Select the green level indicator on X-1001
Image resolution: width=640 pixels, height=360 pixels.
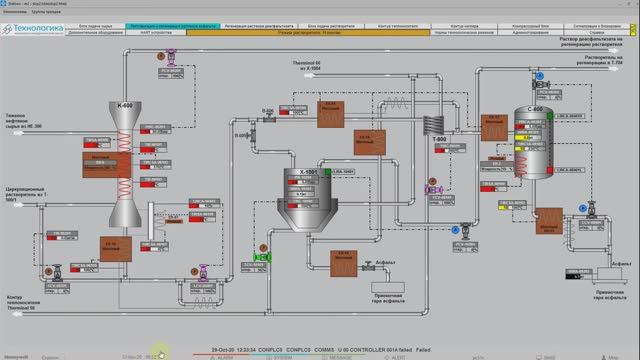pos(328,172)
